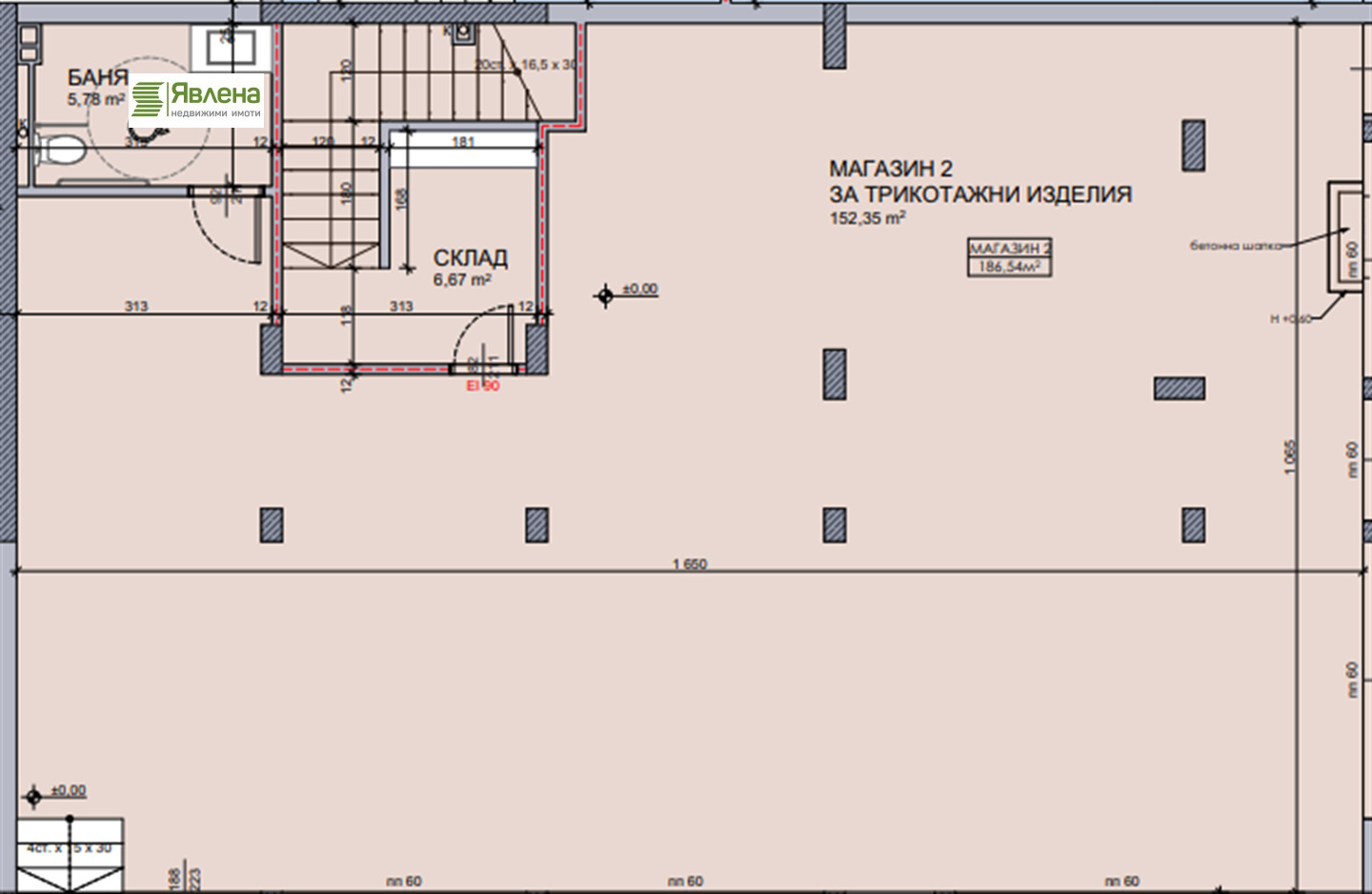Viewport: 1372px width, 894px height.
Task: Click the 5,78 m² bathroom area text
Action: pyautogui.click(x=95, y=99)
